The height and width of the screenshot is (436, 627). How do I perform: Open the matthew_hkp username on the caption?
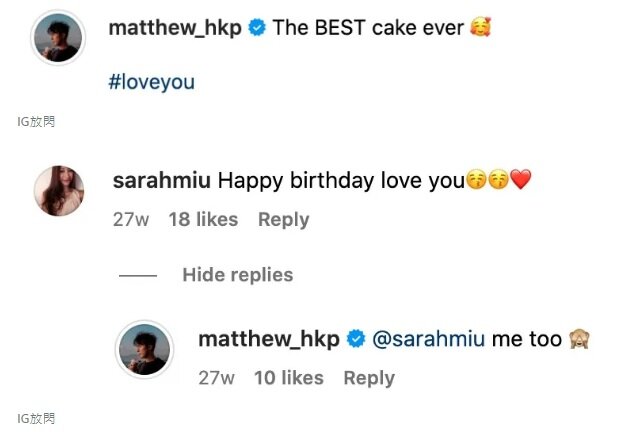point(174,28)
